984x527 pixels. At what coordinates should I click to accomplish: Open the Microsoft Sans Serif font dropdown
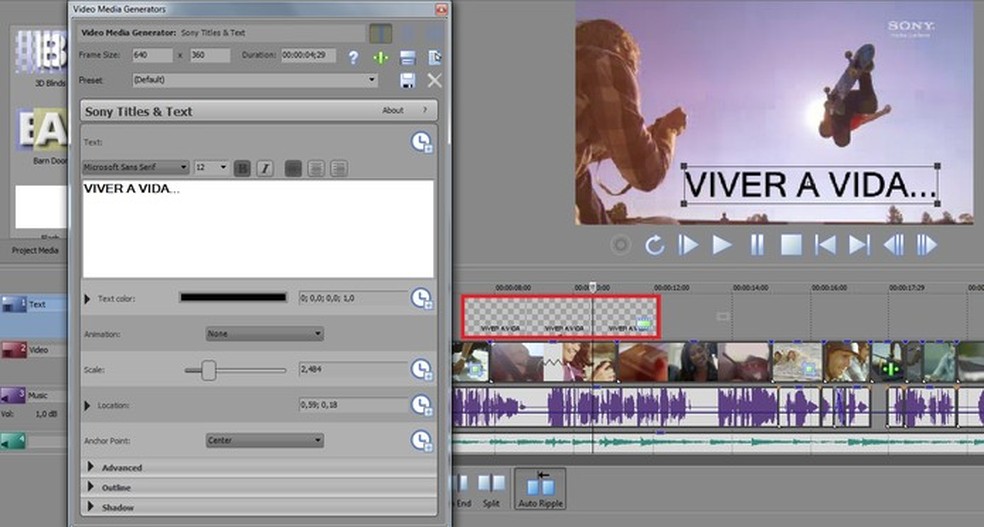[x=136, y=168]
